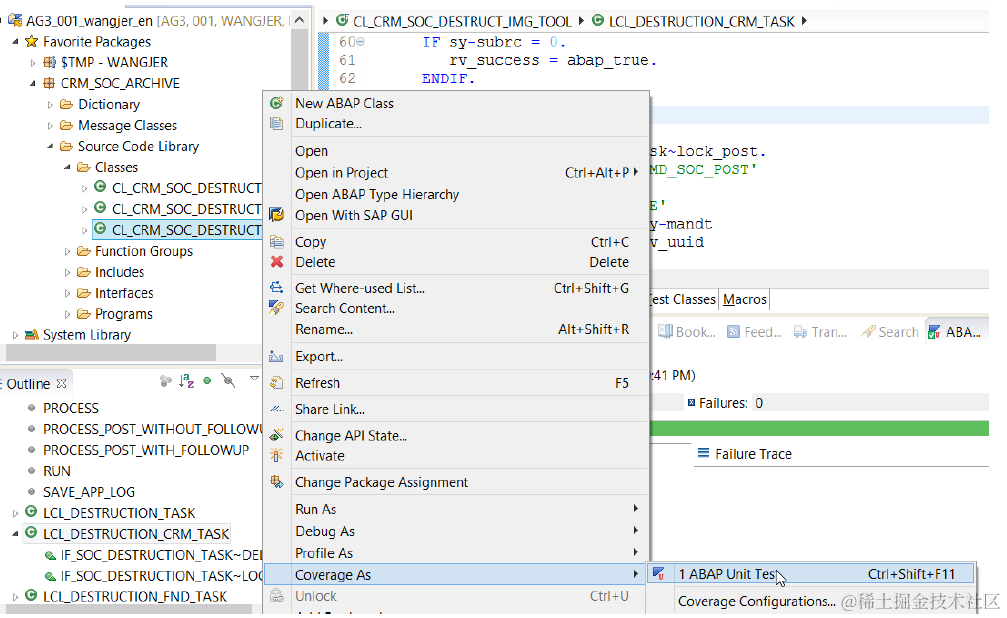Image resolution: width=1007 pixels, height=618 pixels.
Task: Click the project explorer horizontal scrollbar
Action: 111,352
